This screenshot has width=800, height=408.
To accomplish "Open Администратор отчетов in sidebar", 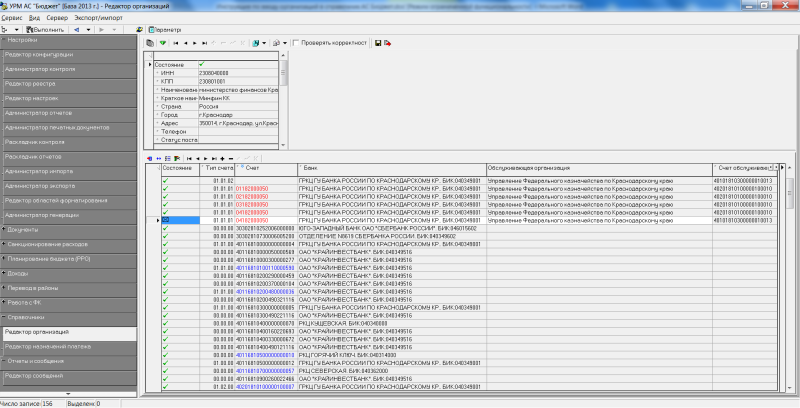I will [68, 113].
